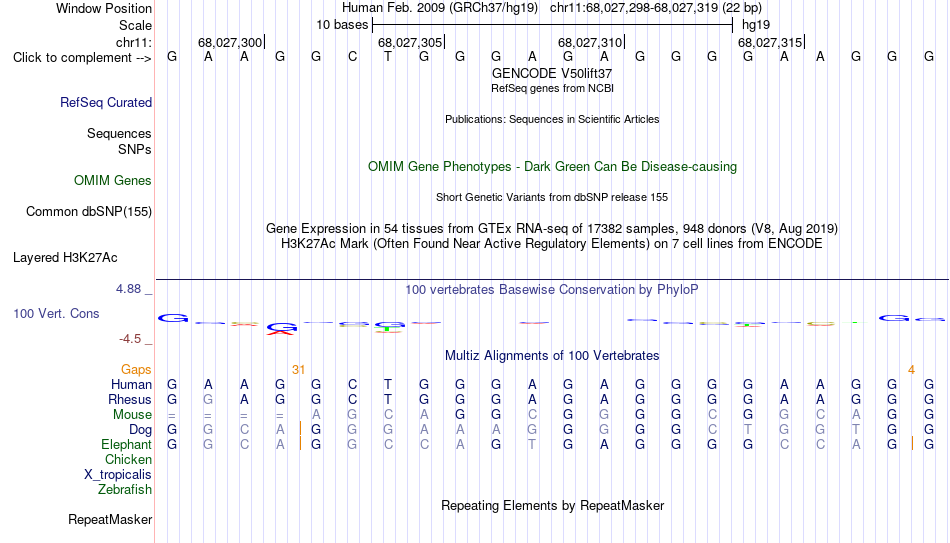Click the C base in the sequence ruler row
Screen dimensions: 950x543
point(352,57)
